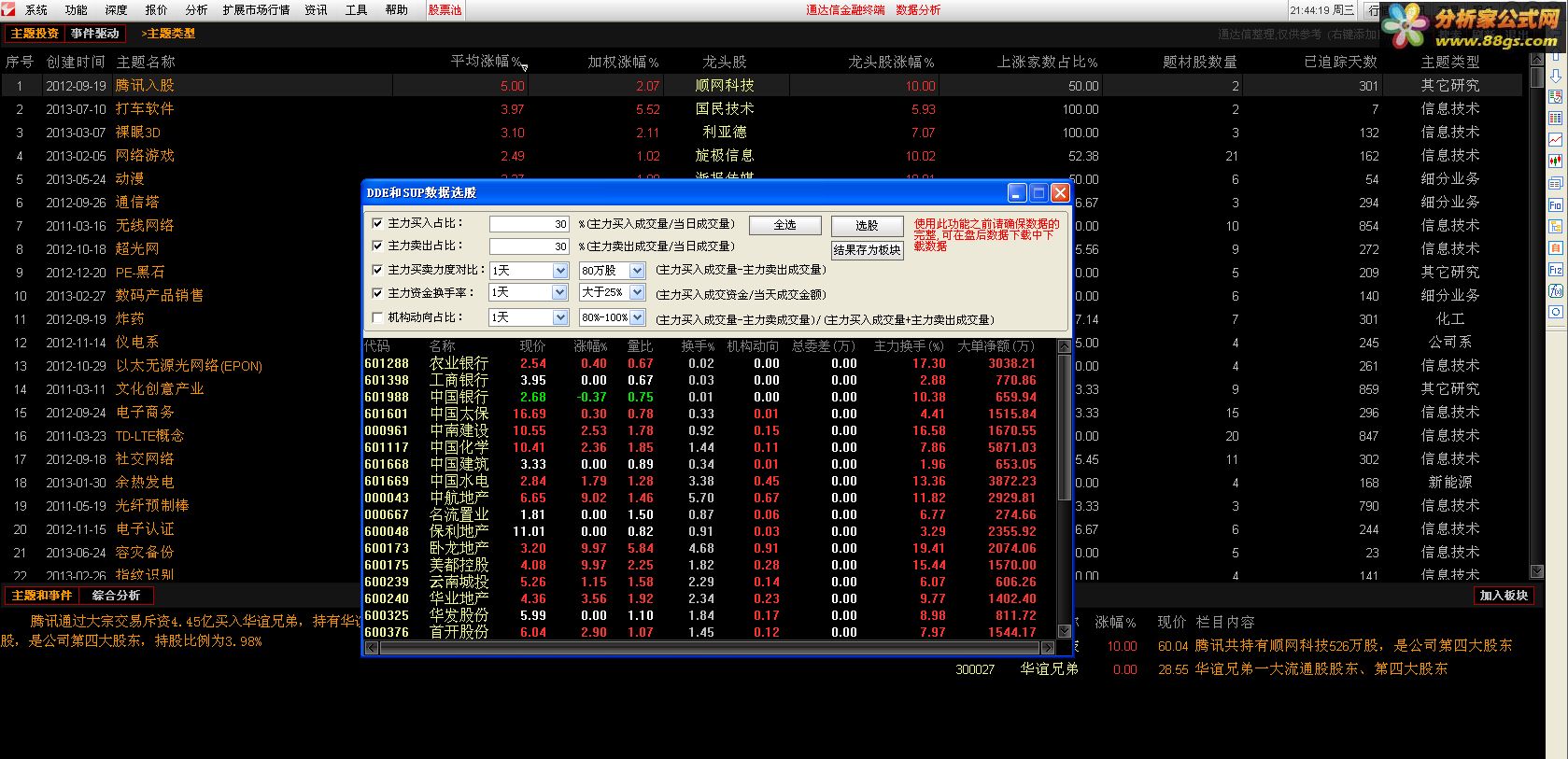Screen dimensions: 1568x759
Task: Click the tree structure icon in right sidebar
Action: pos(1555,227)
